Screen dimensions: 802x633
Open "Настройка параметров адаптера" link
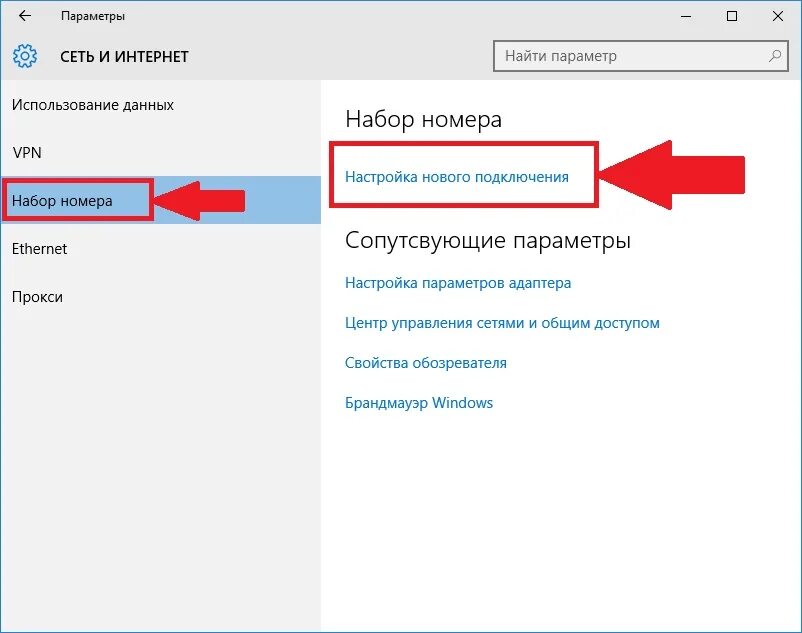click(x=458, y=283)
